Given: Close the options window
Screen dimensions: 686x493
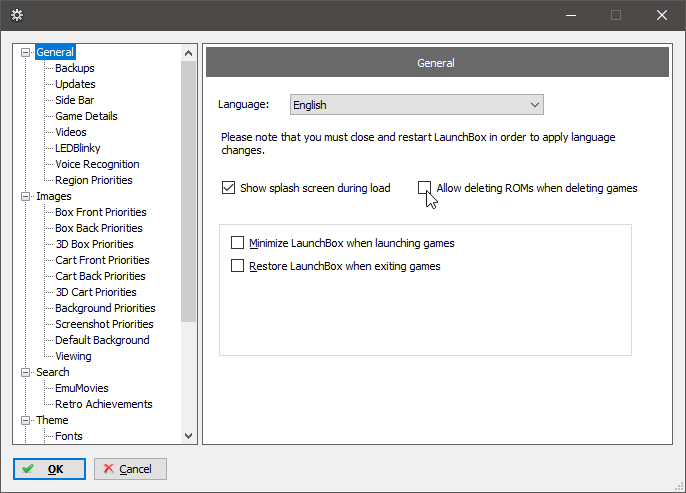Looking at the screenshot, I should coord(662,15).
